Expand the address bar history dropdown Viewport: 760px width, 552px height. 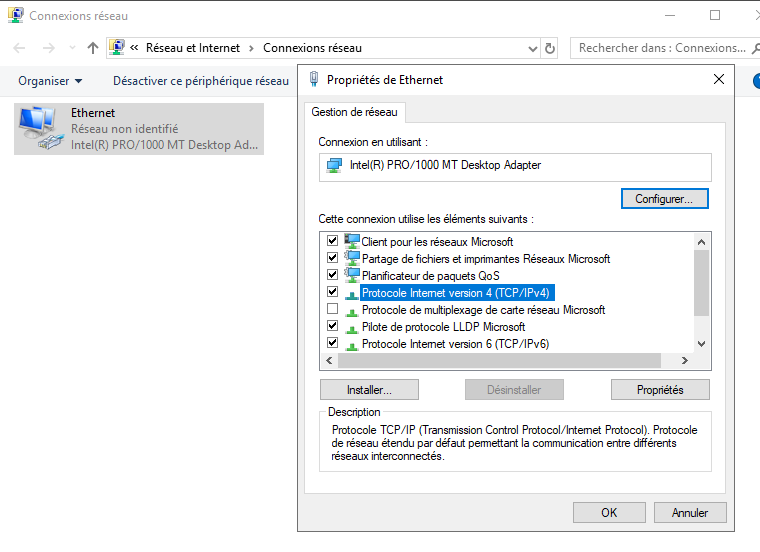click(x=531, y=48)
